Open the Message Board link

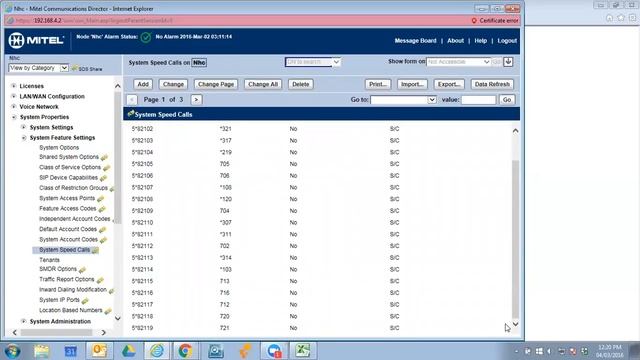[416, 41]
